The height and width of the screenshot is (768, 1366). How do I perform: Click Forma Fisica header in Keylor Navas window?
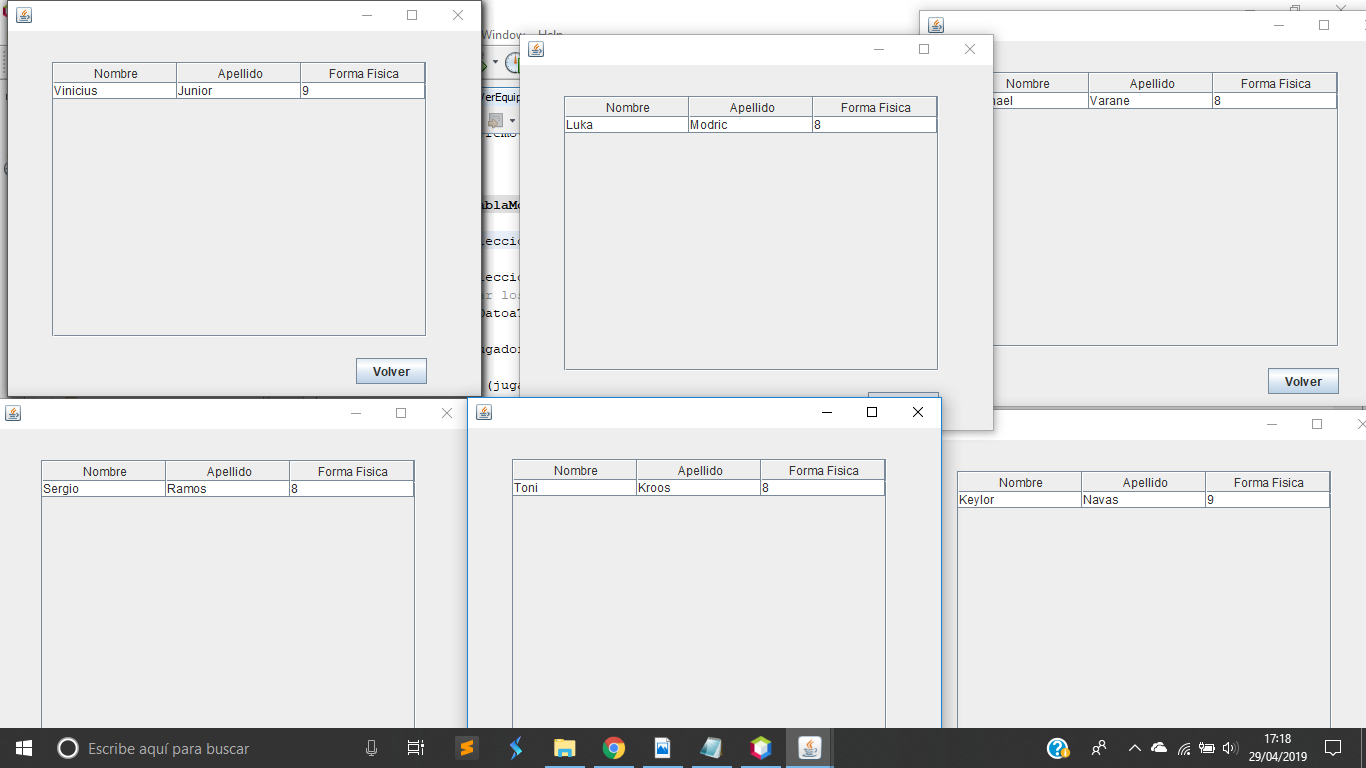click(1268, 482)
